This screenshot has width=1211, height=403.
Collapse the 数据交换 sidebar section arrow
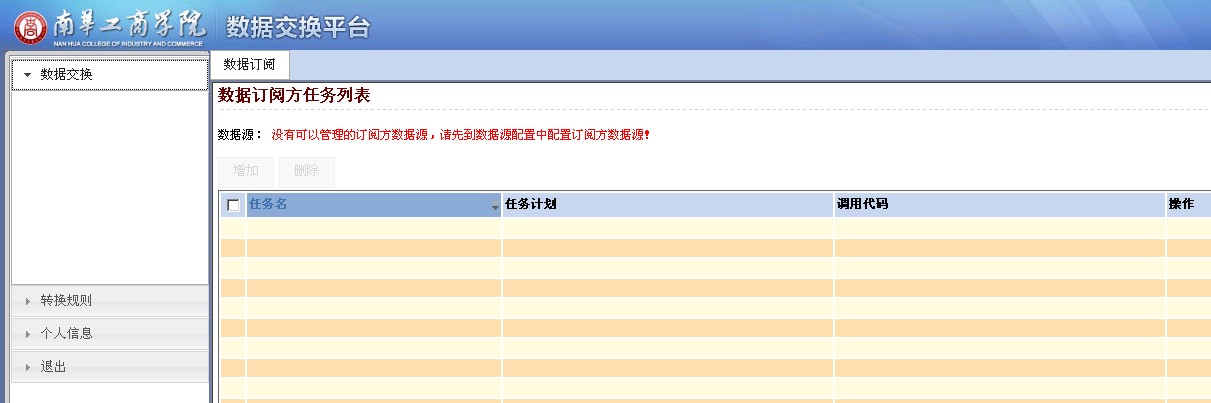(x=27, y=75)
